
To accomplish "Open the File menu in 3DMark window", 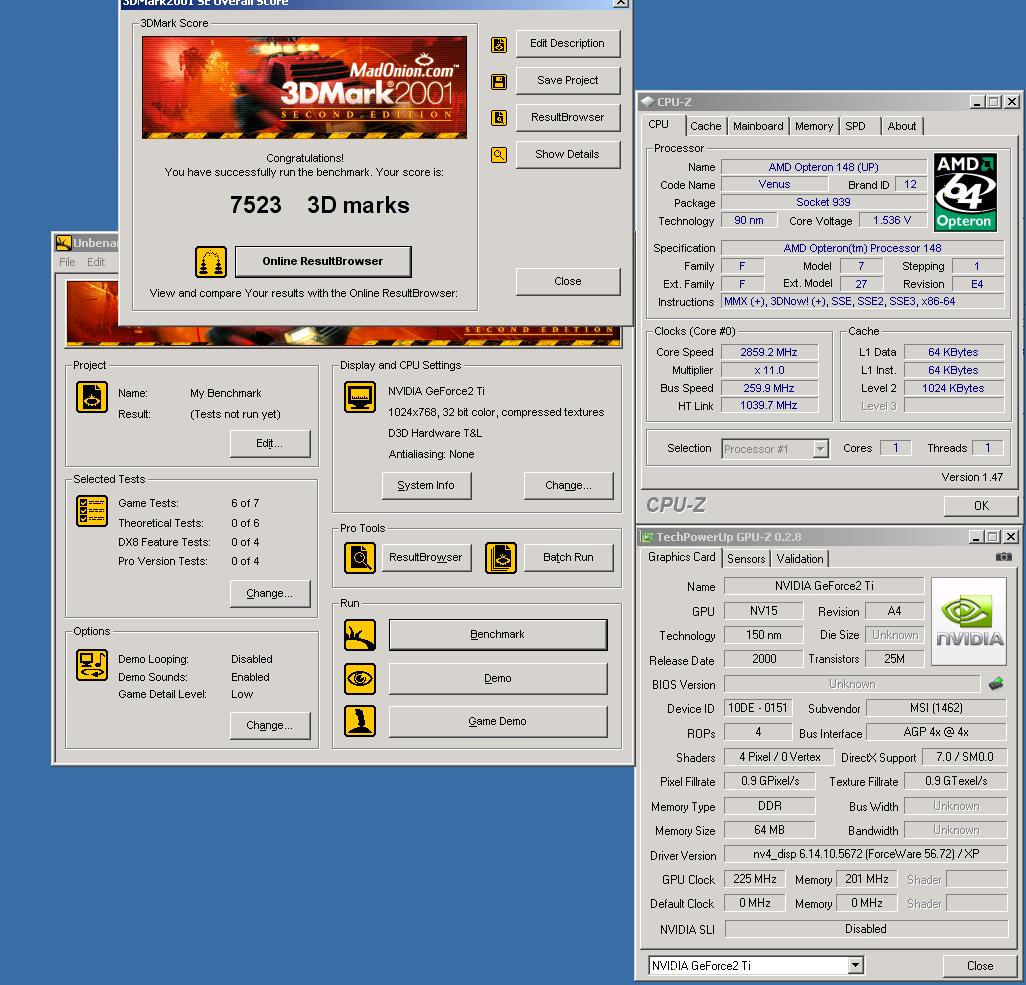I will point(67,262).
